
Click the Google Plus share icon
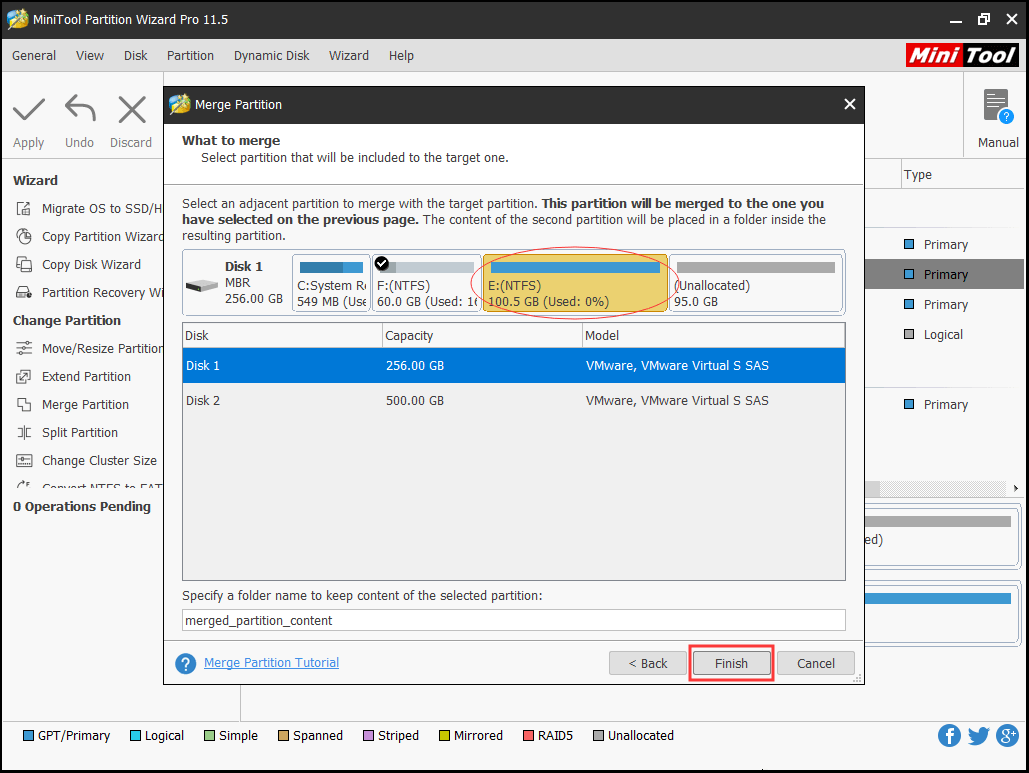[x=1007, y=736]
